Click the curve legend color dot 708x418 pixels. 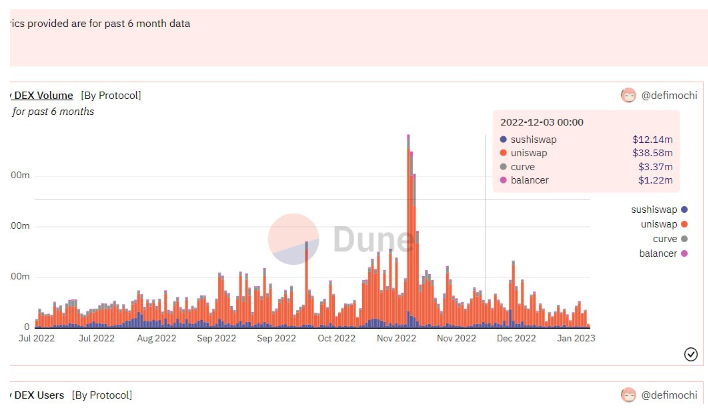684,239
